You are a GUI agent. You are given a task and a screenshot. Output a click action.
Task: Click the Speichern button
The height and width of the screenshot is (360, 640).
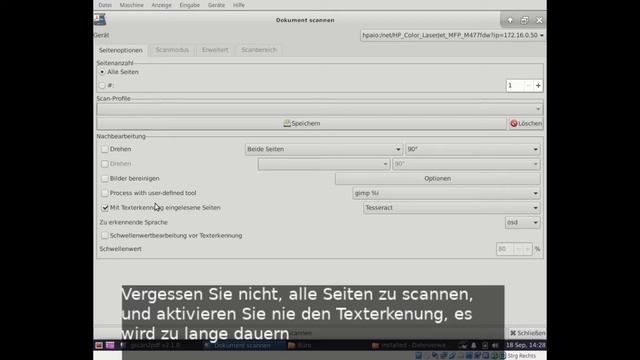pyautogui.click(x=302, y=123)
